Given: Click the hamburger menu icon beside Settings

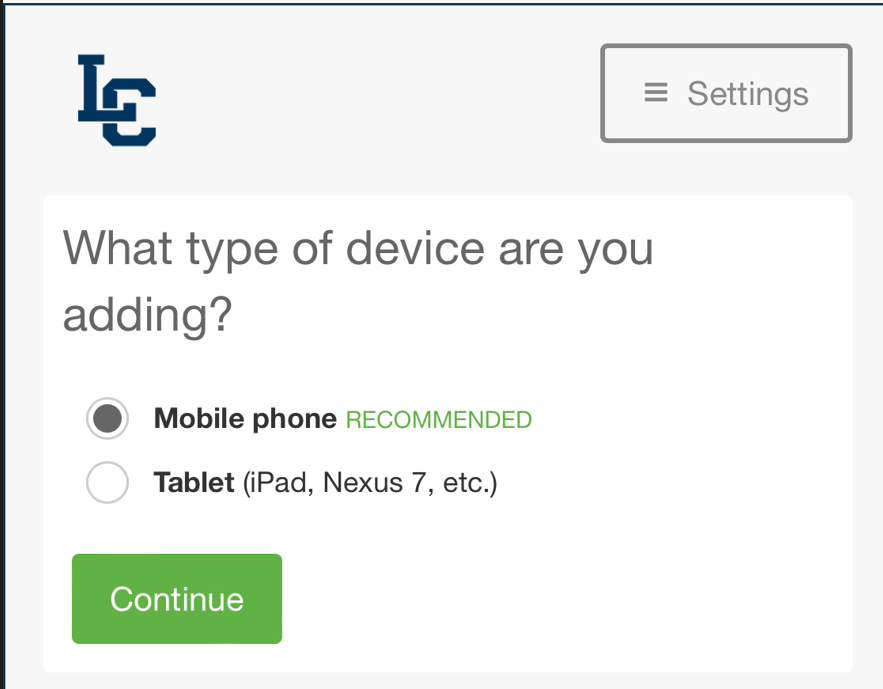Looking at the screenshot, I should 656,93.
